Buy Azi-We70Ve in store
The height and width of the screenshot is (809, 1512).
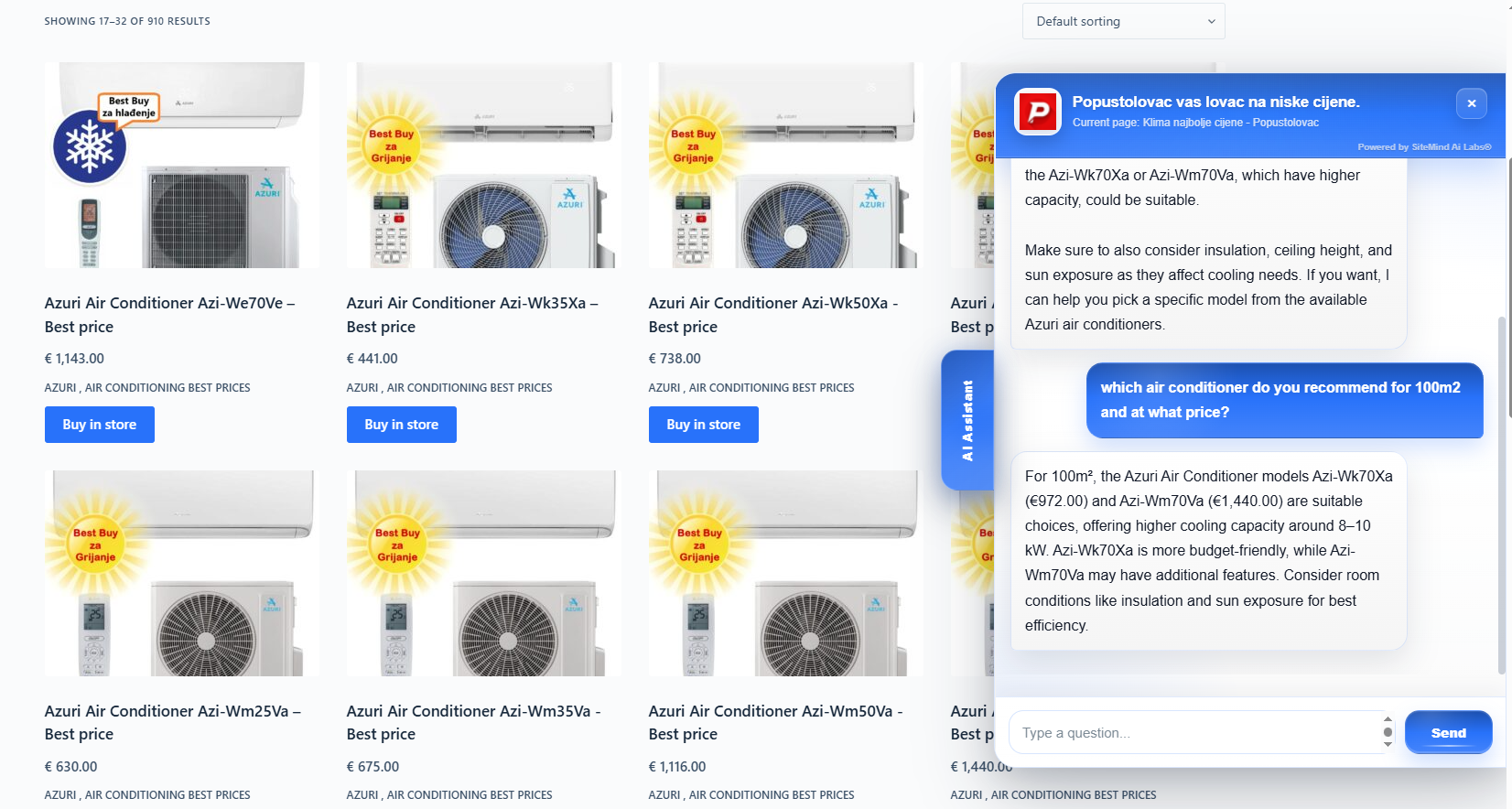[100, 425]
